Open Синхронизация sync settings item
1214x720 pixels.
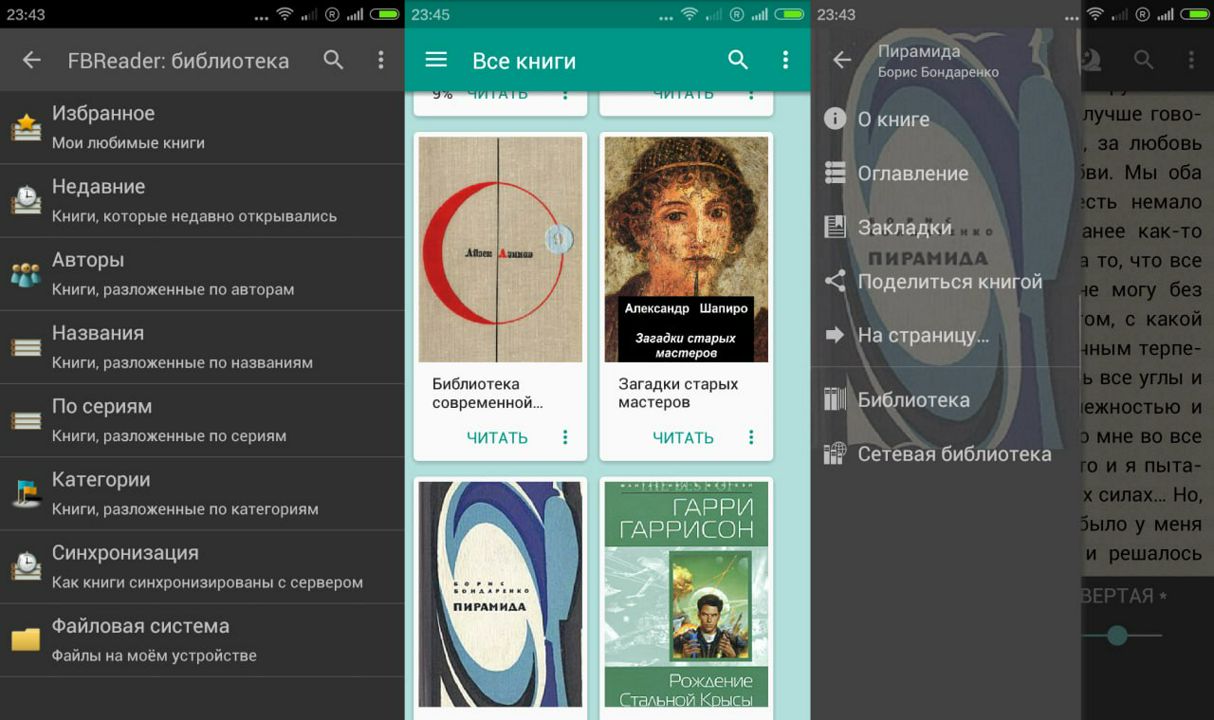(200, 566)
